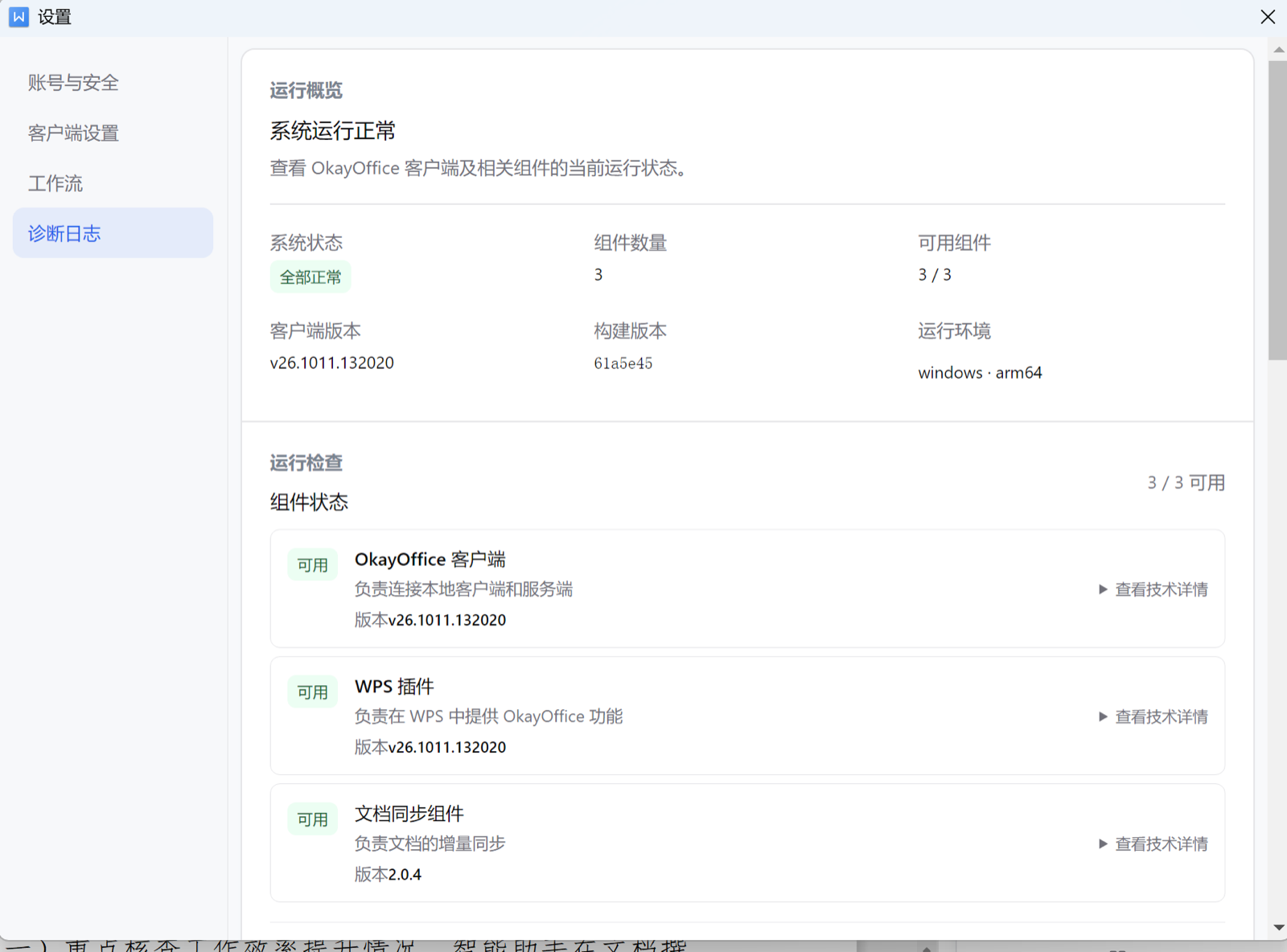Click the 组件状态 heading
Screen dimensions: 1287x952
coord(309,503)
